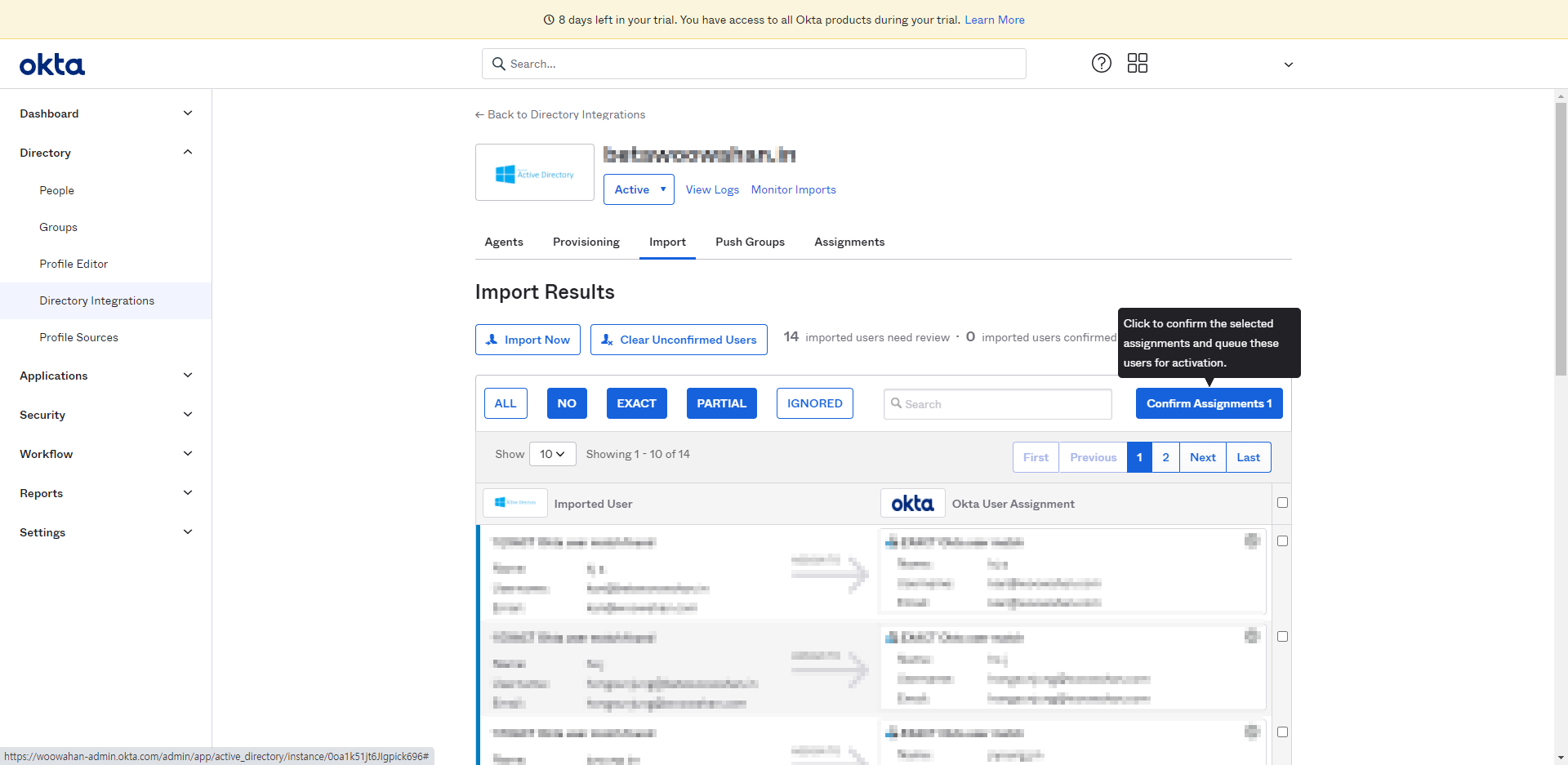Open the Active status dropdown
This screenshot has height=765, width=1568.
click(x=639, y=189)
